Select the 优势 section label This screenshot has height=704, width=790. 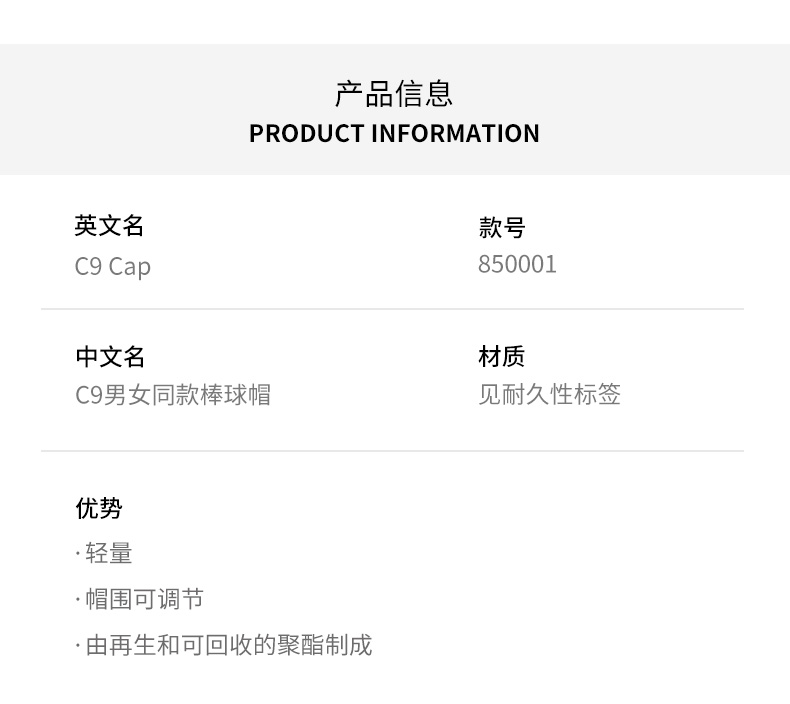point(99,508)
